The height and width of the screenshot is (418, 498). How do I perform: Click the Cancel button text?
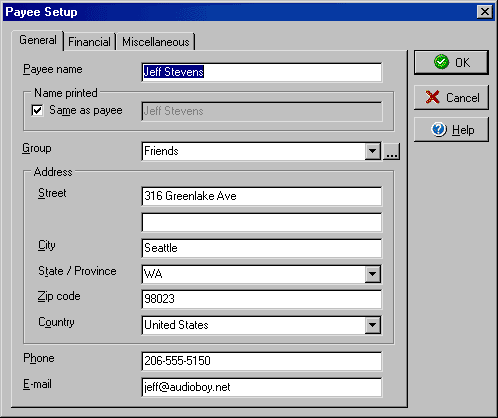pyautogui.click(x=463, y=98)
